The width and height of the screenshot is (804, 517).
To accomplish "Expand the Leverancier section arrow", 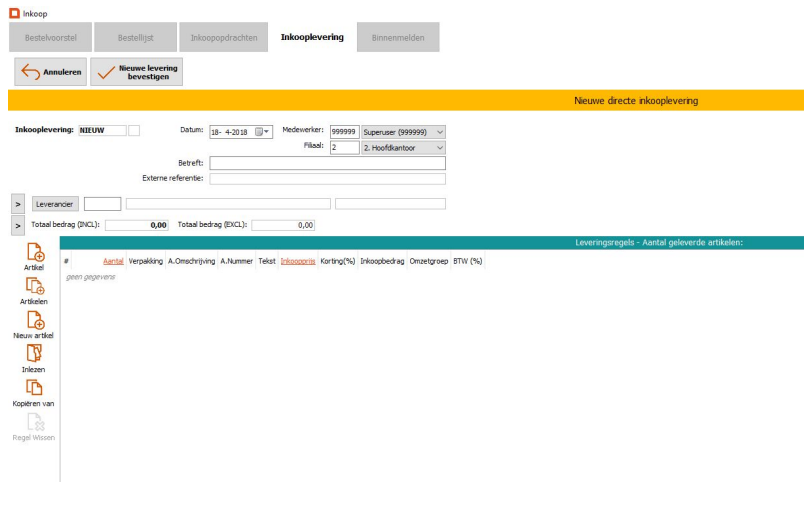I will tap(18, 204).
